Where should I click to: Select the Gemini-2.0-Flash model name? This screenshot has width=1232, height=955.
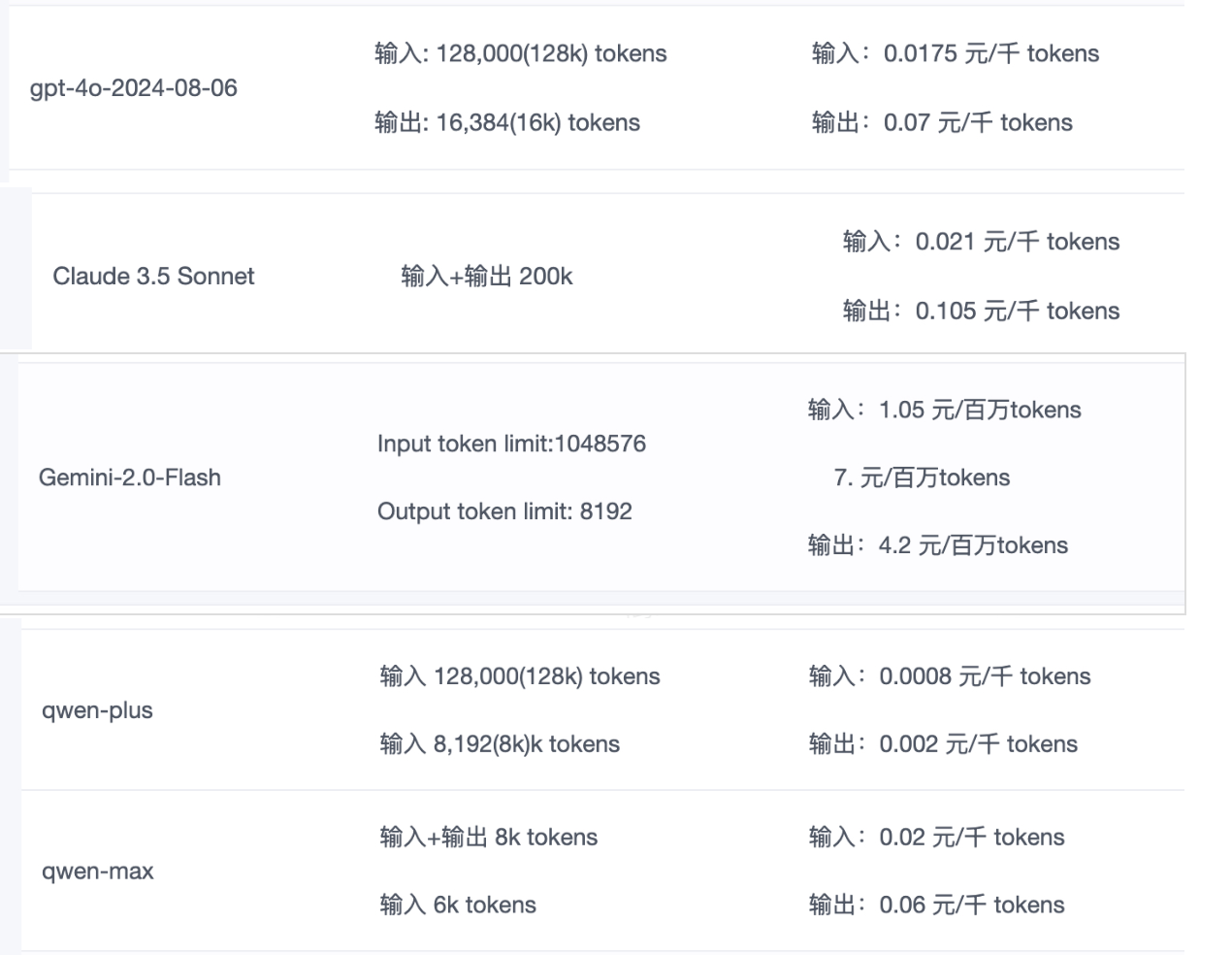(130, 477)
